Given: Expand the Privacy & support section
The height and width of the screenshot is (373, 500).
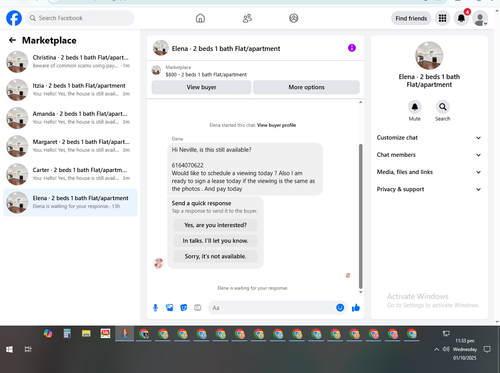Looking at the screenshot, I should (x=429, y=189).
